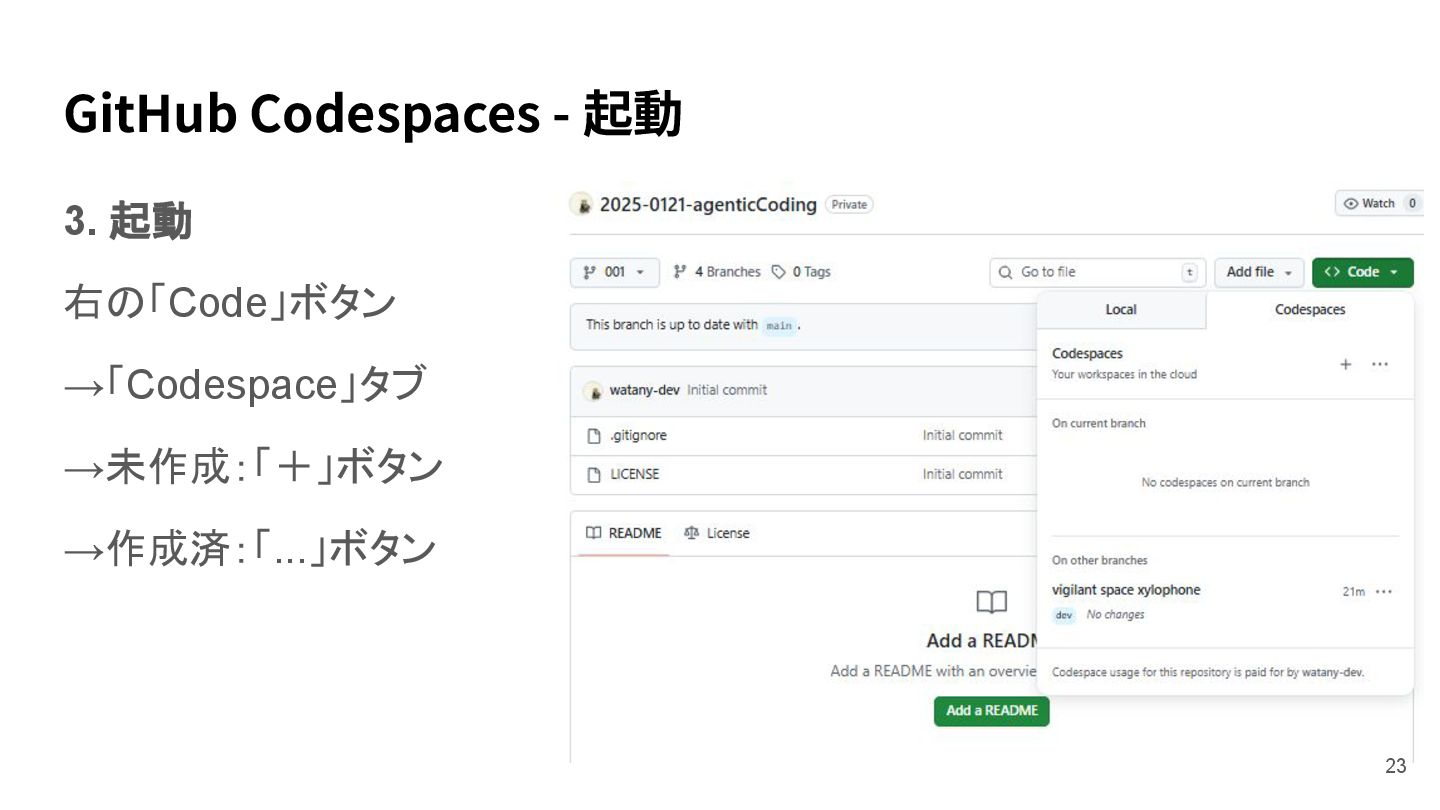Click the .gitignore file icon

[x=593, y=436]
